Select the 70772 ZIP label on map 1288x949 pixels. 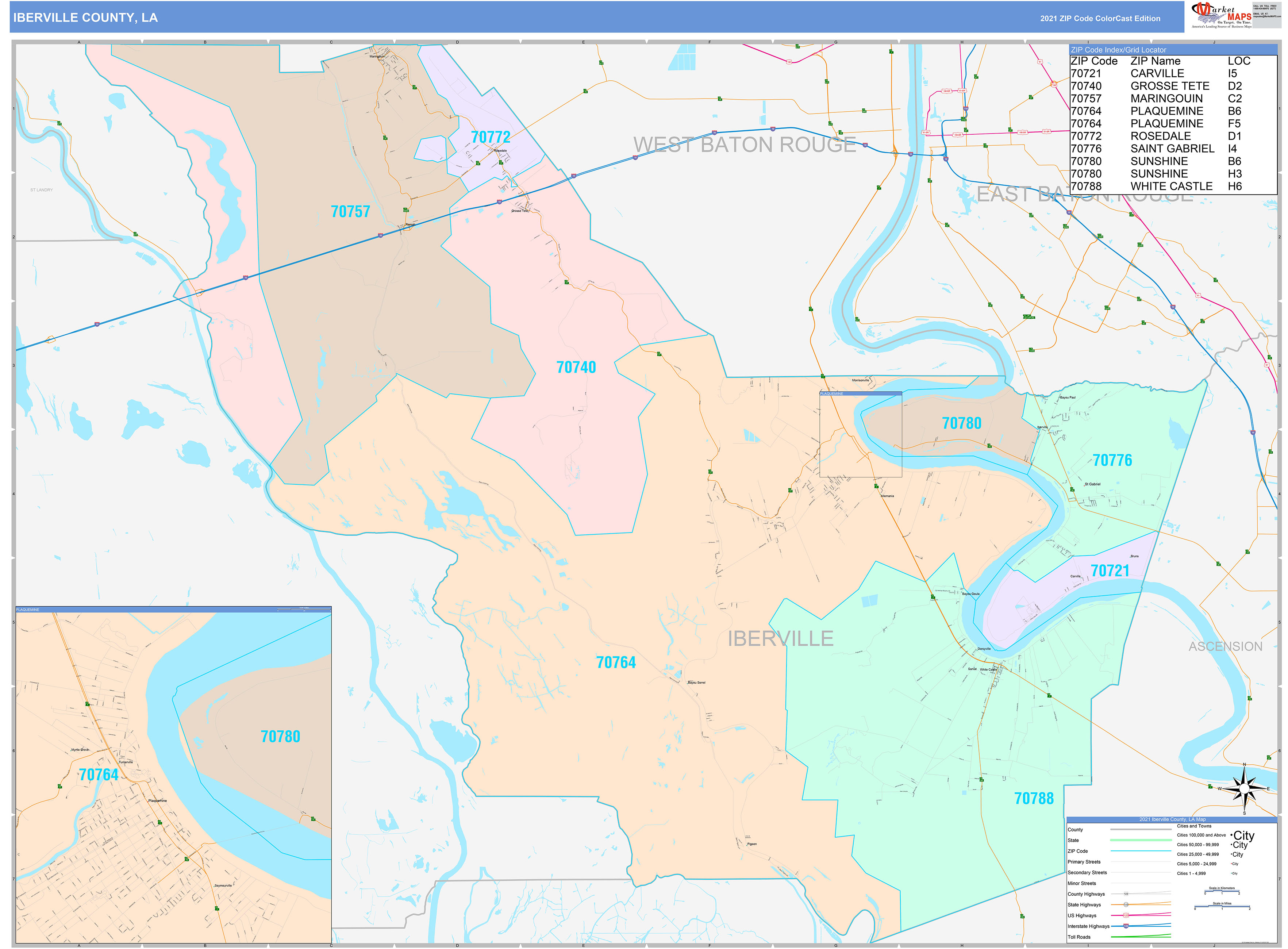click(490, 137)
